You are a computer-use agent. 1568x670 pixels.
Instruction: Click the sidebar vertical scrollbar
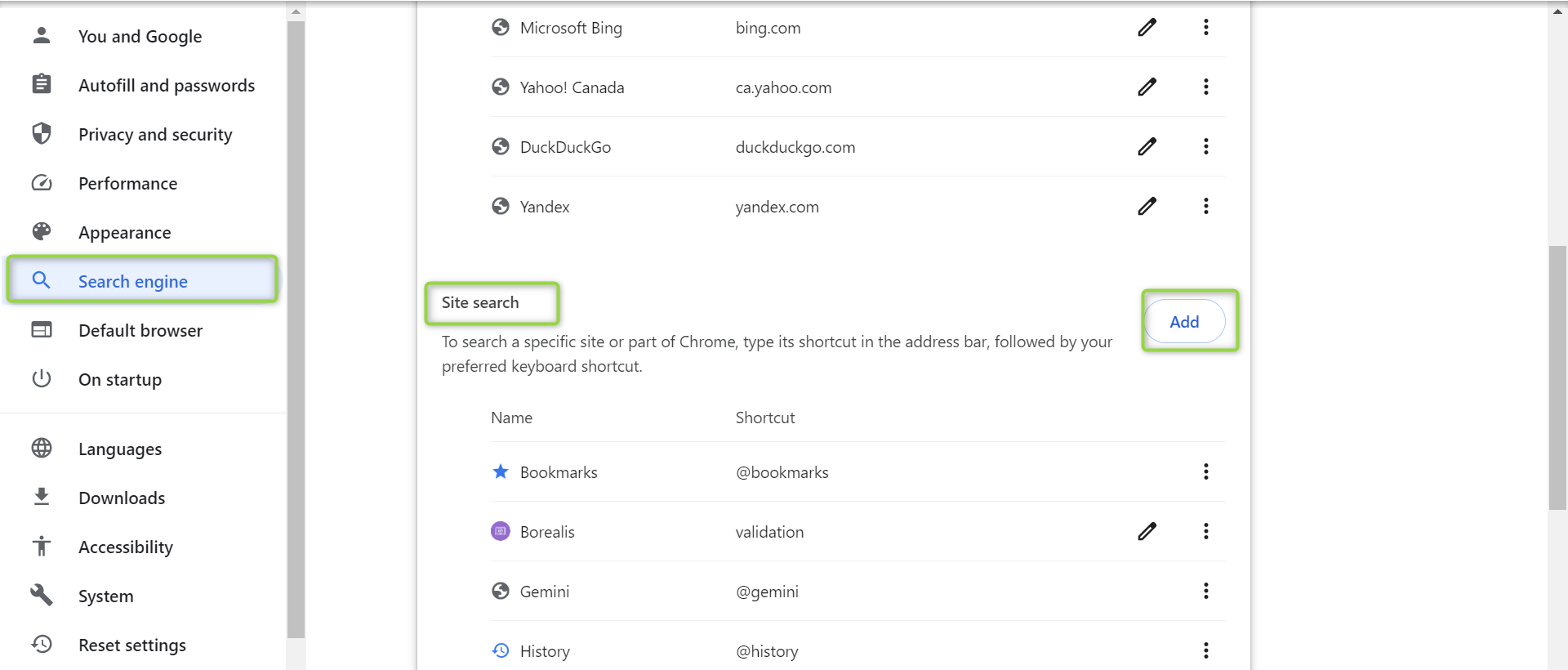tap(296, 328)
